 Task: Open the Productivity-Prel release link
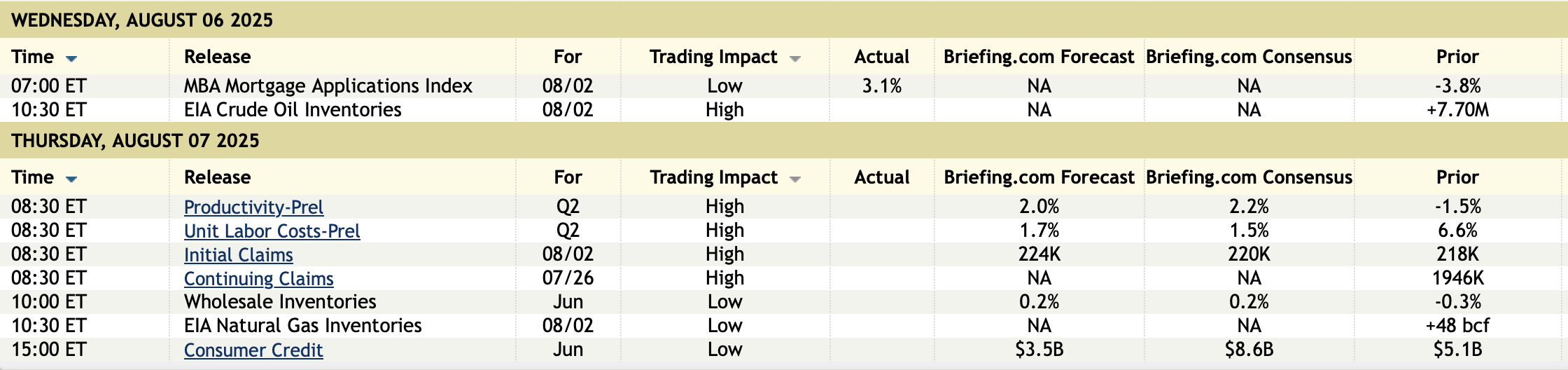point(253,207)
